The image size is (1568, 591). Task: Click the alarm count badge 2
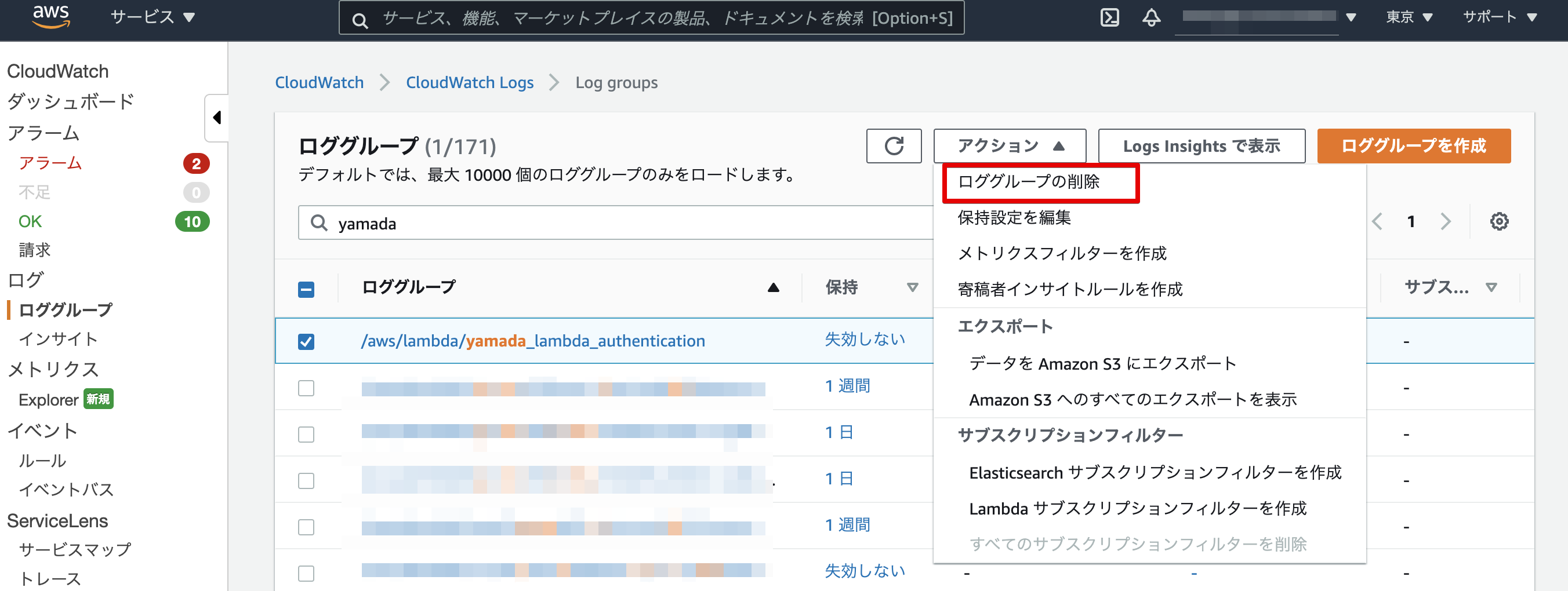196,163
